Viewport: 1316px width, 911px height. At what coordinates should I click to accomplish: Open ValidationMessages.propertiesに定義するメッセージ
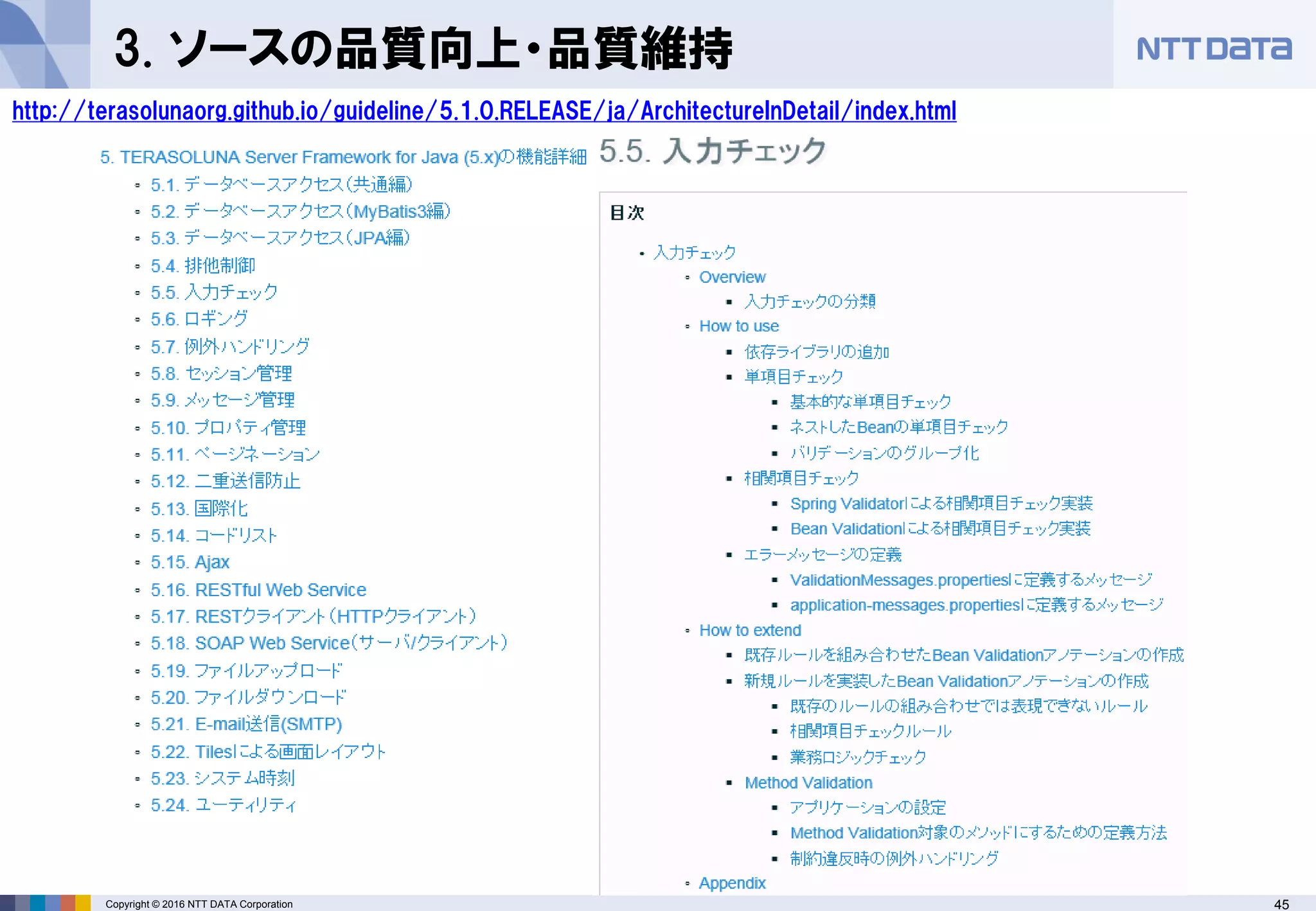pos(971,580)
